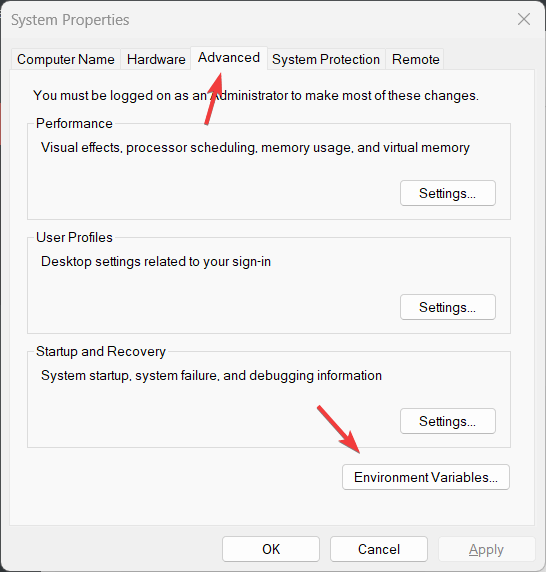Click the Startup and Recovery group label
This screenshot has height=572, width=546.
tap(101, 351)
